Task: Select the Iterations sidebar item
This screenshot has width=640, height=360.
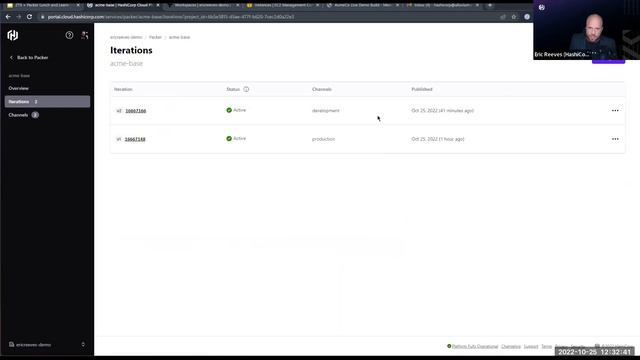Action: (47, 102)
